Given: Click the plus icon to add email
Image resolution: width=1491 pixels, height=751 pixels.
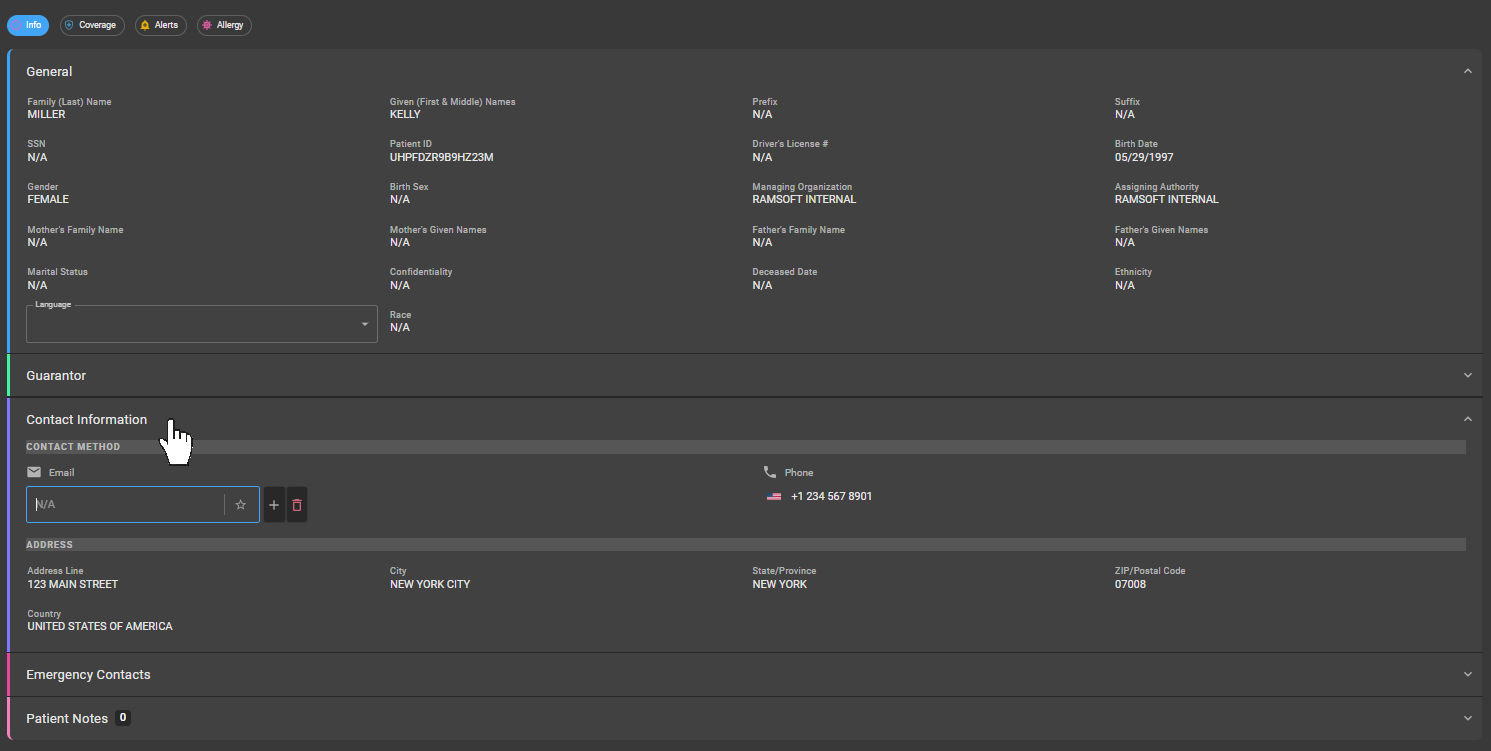Looking at the screenshot, I should pyautogui.click(x=274, y=505).
